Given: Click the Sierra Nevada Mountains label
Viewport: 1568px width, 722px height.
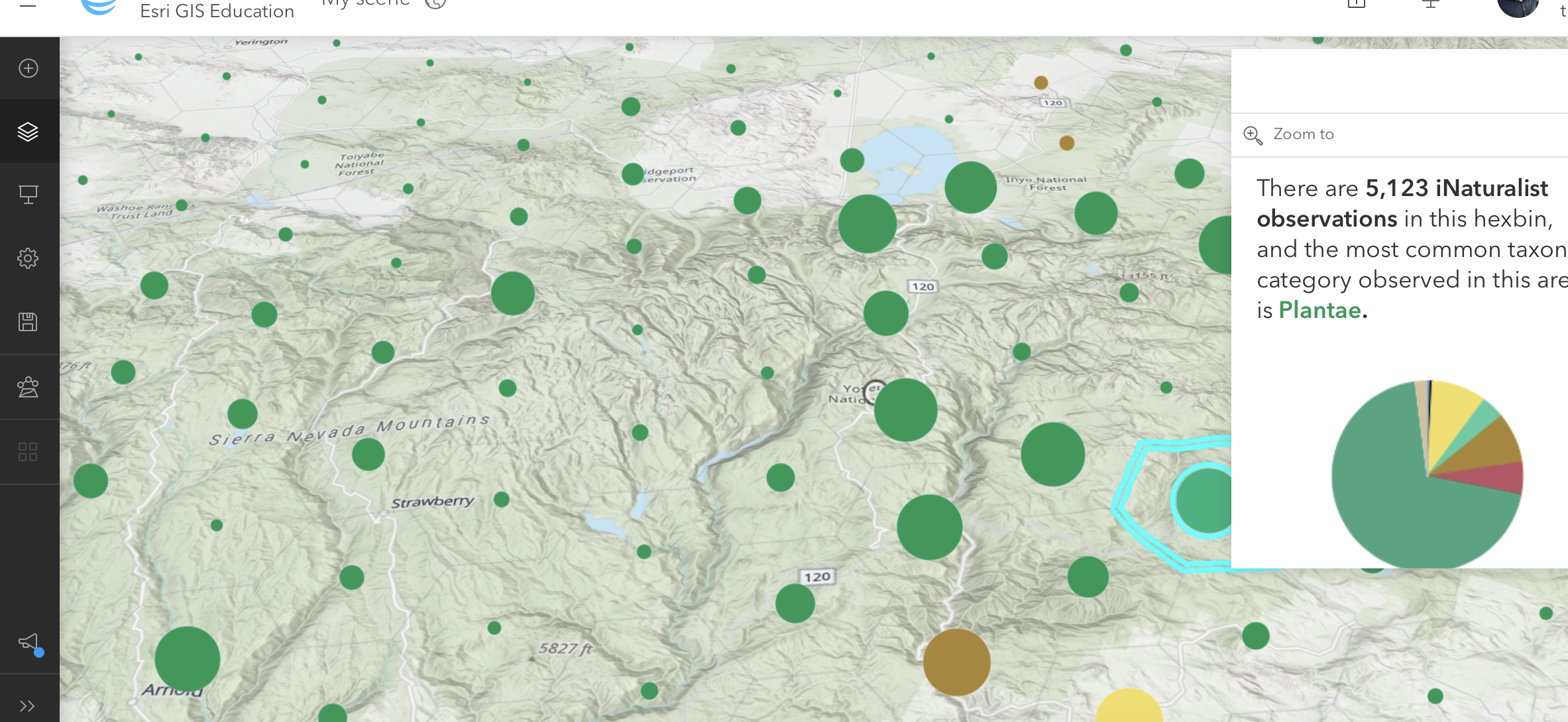Looking at the screenshot, I should tap(350, 431).
